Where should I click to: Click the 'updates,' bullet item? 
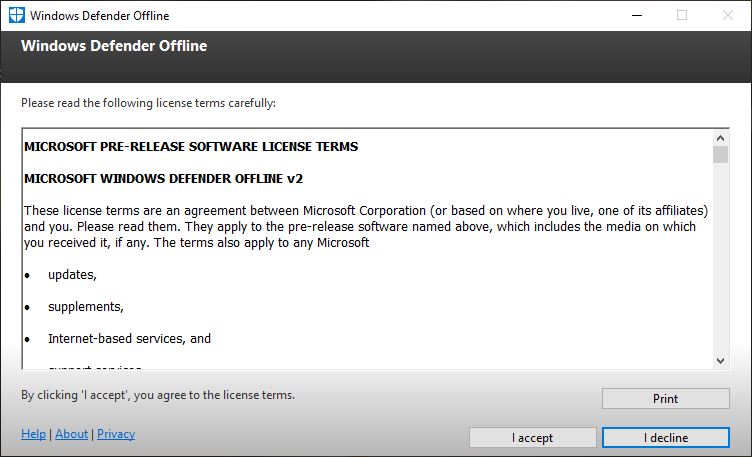point(72,275)
